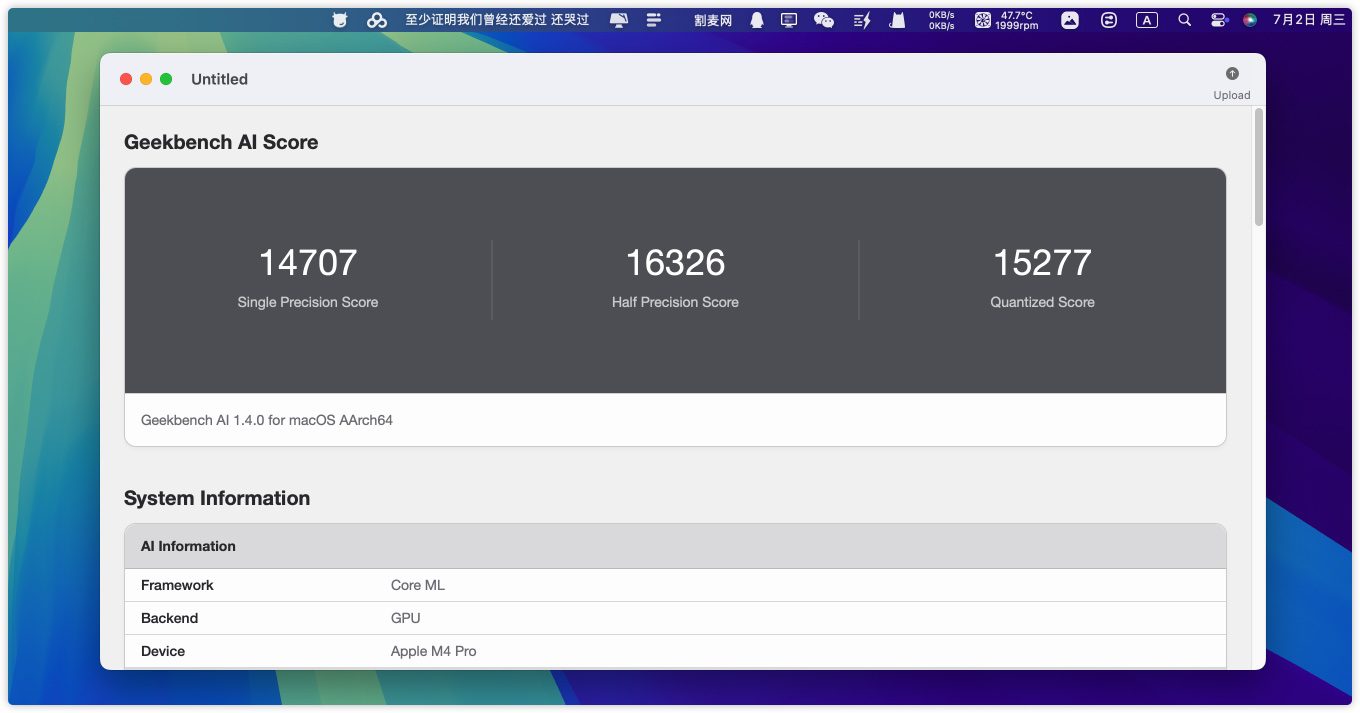Open the input source 'A' indicator
This screenshot has height=713, width=1360.
pyautogui.click(x=1147, y=20)
